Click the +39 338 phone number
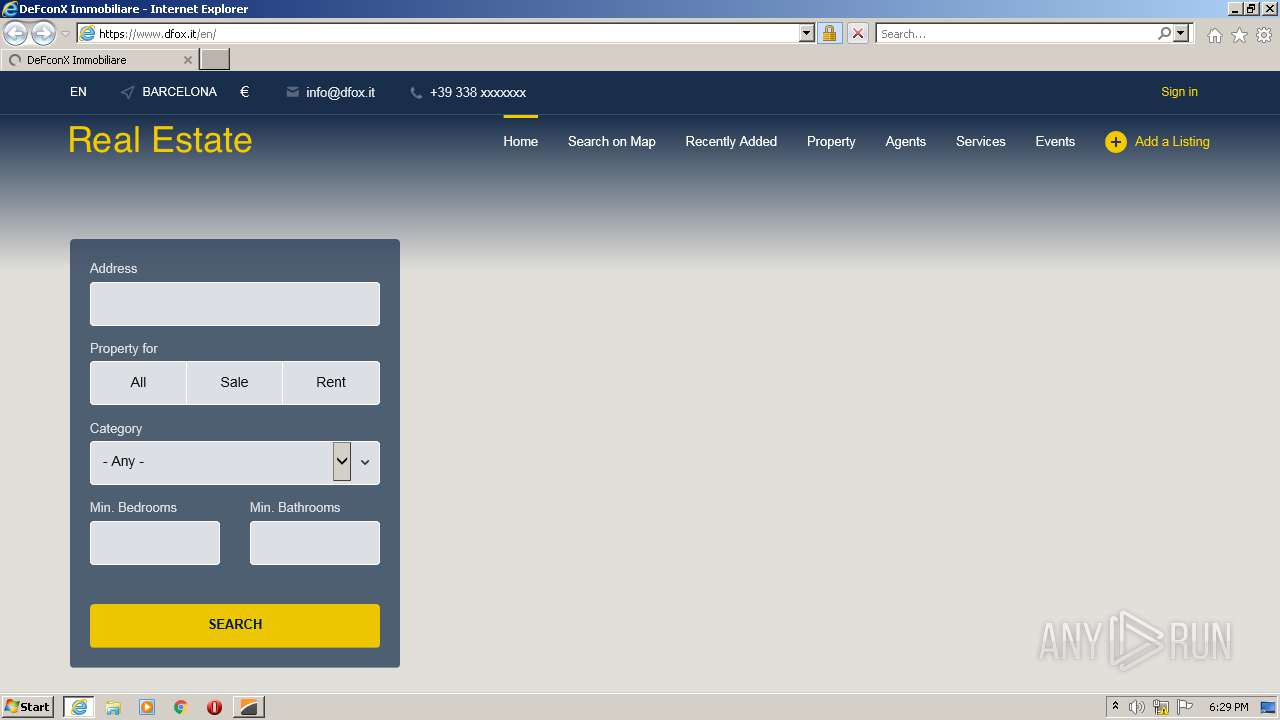 [478, 92]
